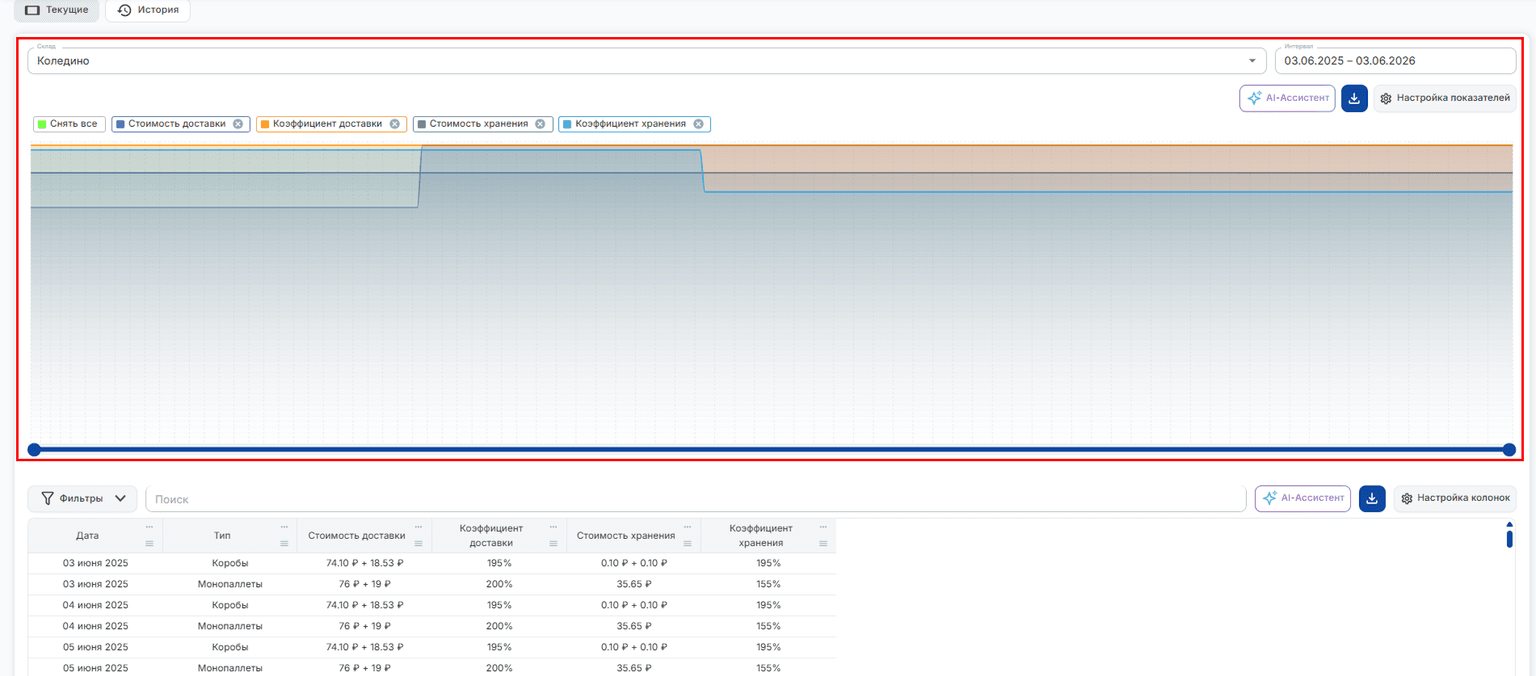Select Монопаллеты in the 04 июня 2025 row
This screenshot has width=1536, height=676.
[x=230, y=626]
